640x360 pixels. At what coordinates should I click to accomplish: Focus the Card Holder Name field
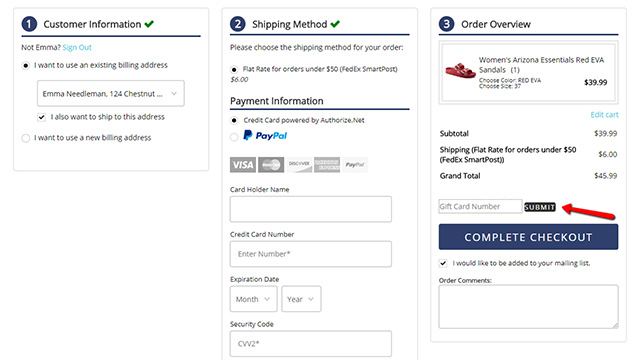311,209
